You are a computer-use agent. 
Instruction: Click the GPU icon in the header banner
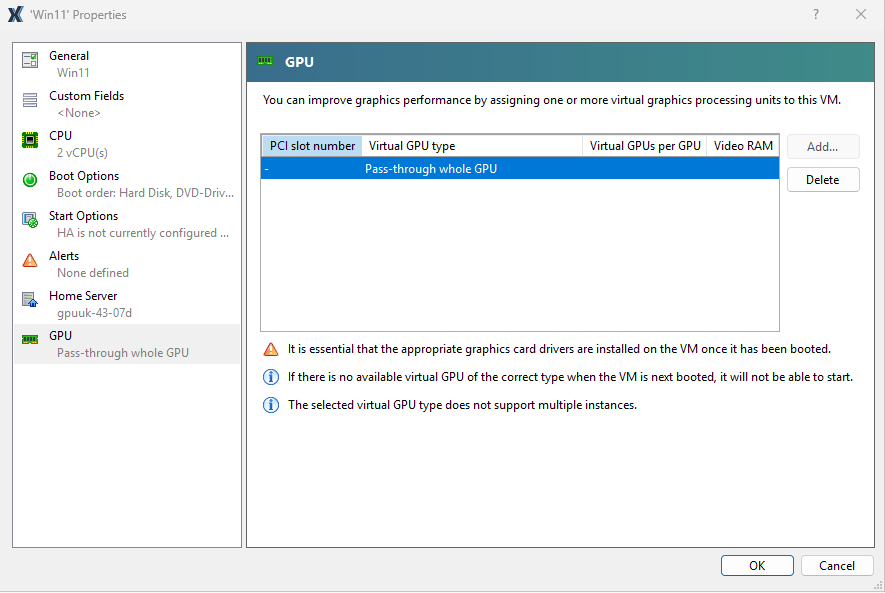tap(265, 61)
